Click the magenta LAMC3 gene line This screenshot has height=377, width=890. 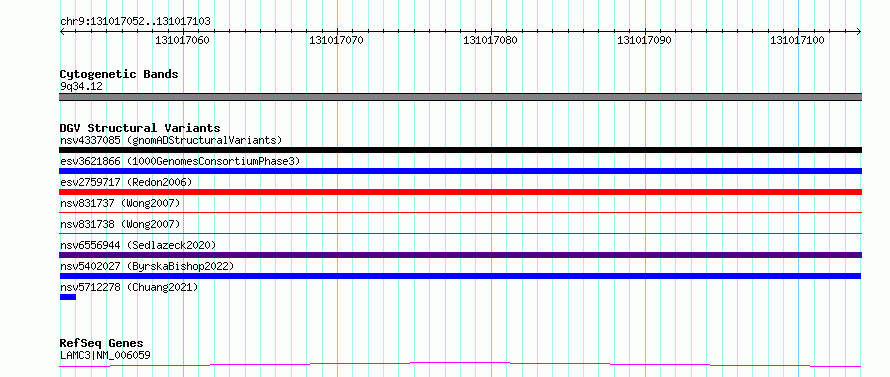[x=460, y=364]
